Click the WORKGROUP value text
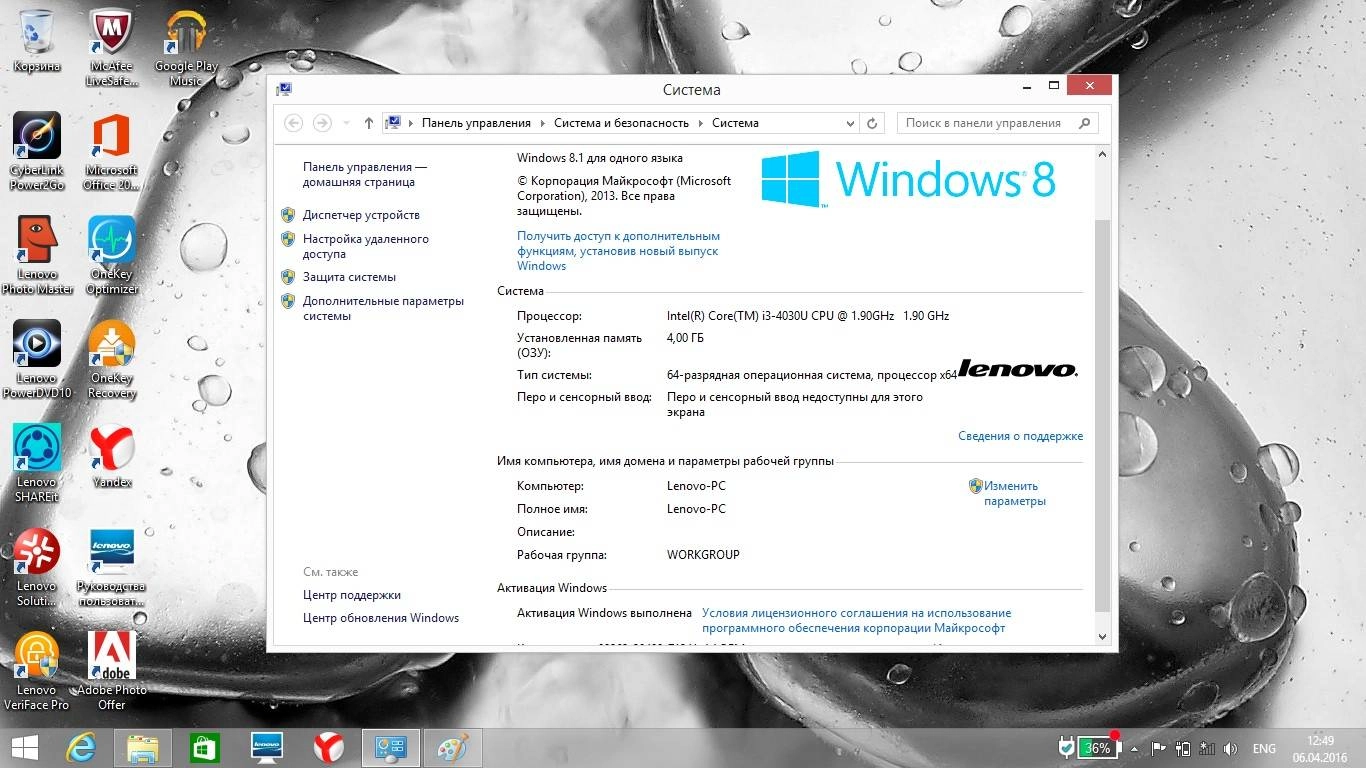The height and width of the screenshot is (768, 1366). pyautogui.click(x=703, y=555)
